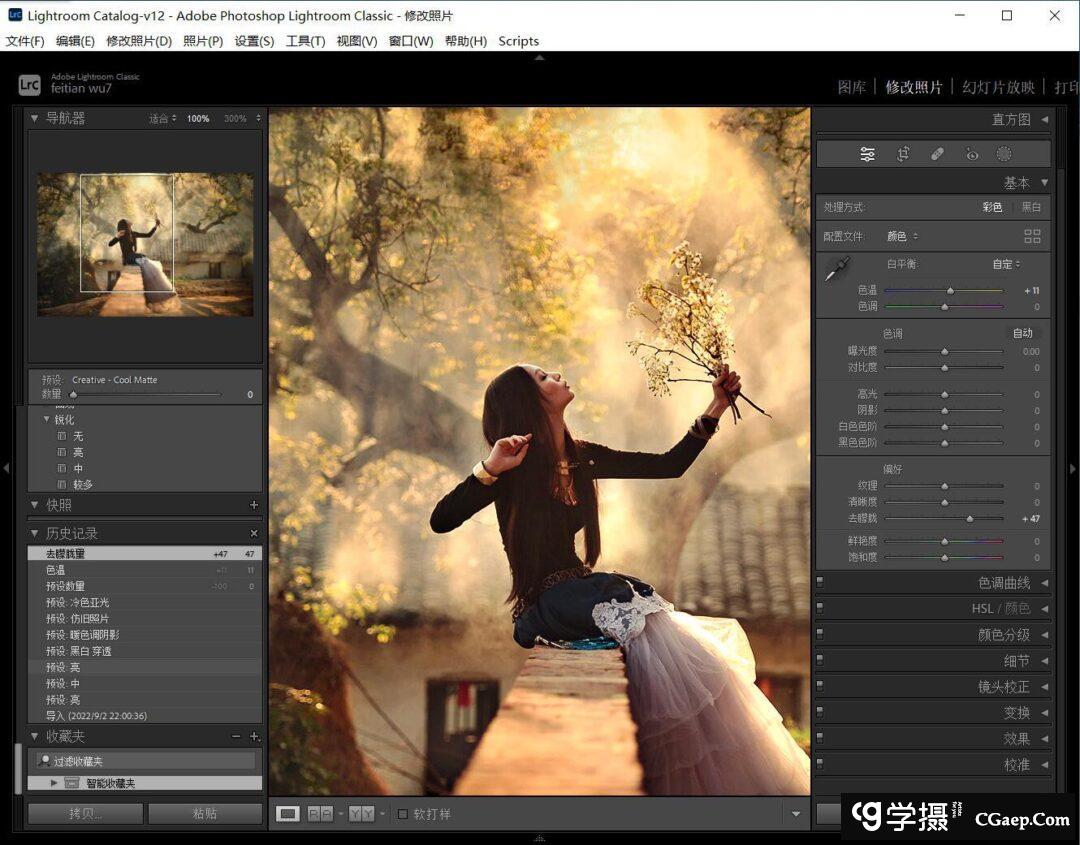Click the 去朦胧 slider handle
The height and width of the screenshot is (845, 1080).
(969, 519)
